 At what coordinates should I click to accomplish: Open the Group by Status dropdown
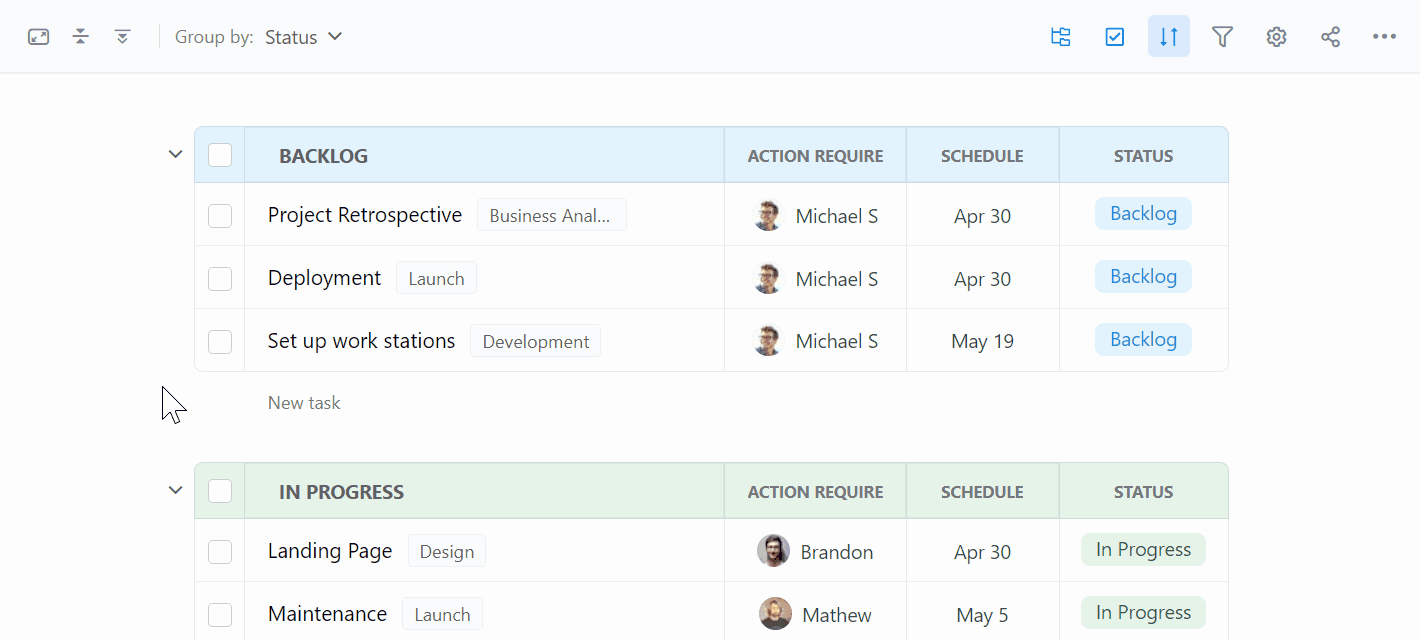304,37
